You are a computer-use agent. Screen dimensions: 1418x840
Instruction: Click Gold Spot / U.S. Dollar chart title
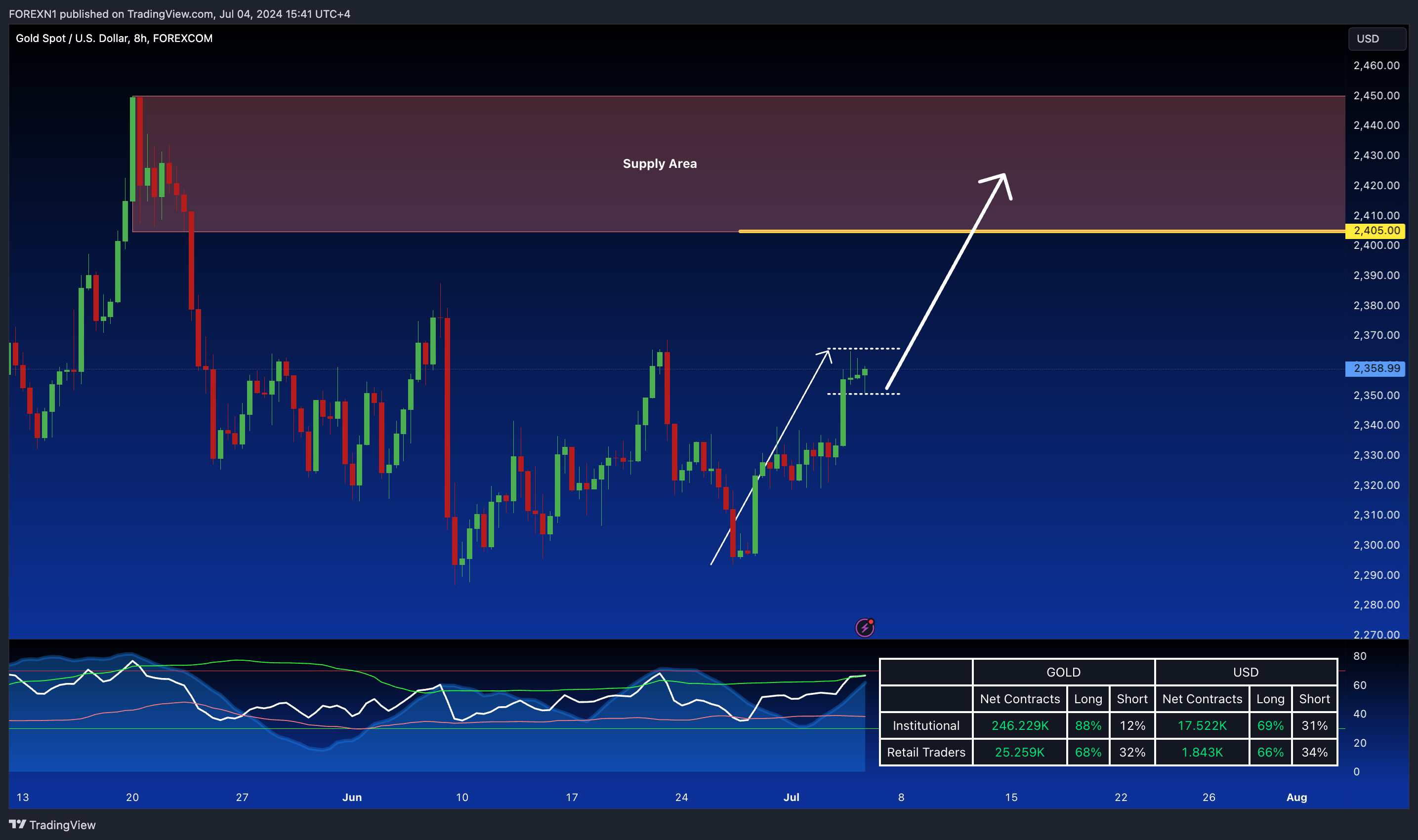(114, 38)
